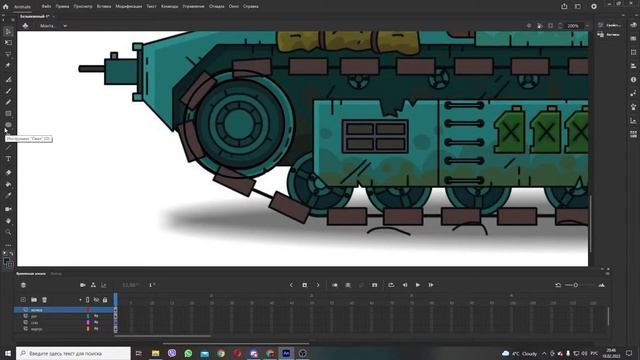Select the Hand tool
The width and height of the screenshot is (640, 360).
(8, 221)
